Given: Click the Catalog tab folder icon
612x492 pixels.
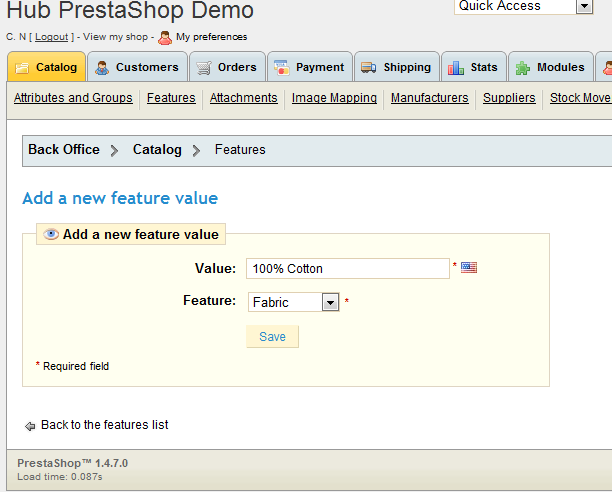Looking at the screenshot, I should pos(22,68).
